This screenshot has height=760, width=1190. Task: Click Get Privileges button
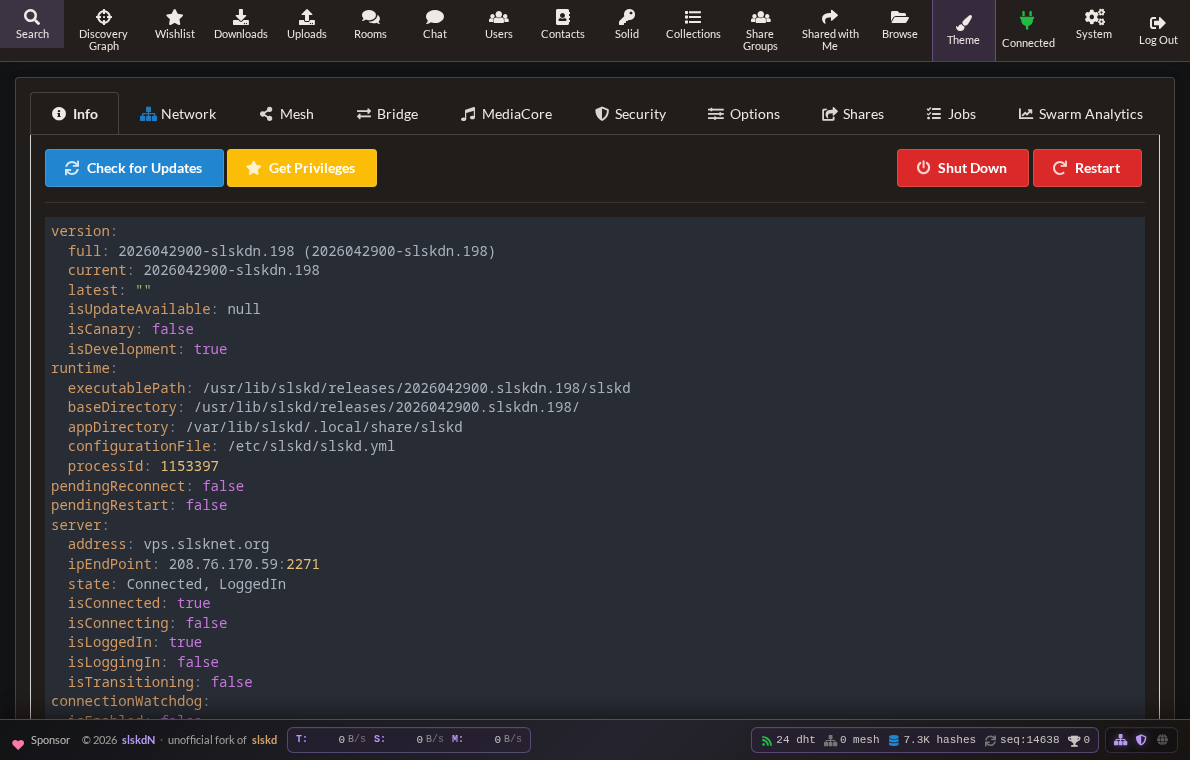[x=302, y=168]
